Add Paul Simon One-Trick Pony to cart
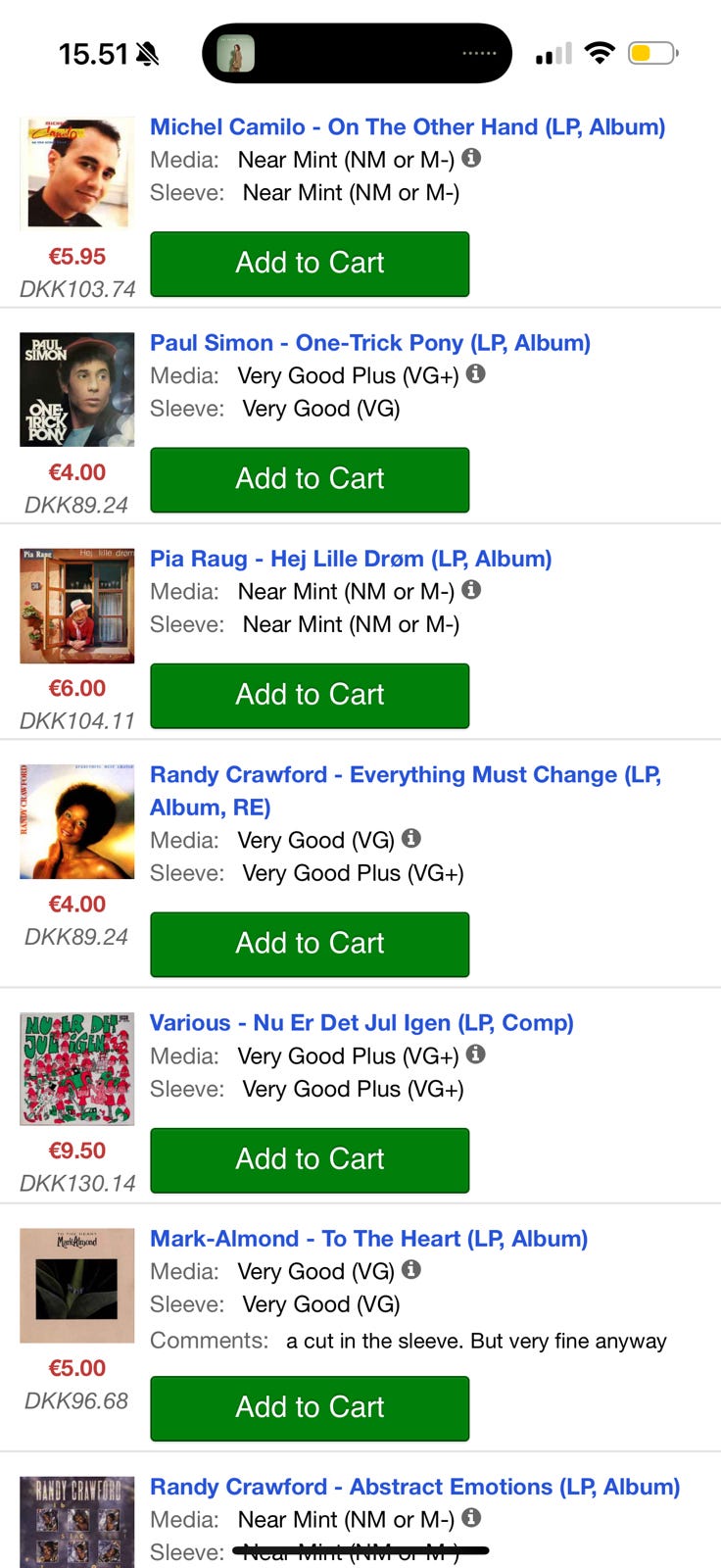 click(x=310, y=479)
